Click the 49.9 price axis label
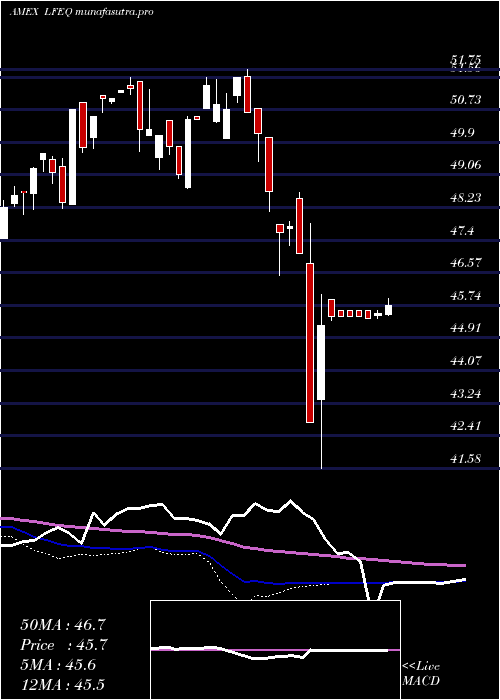The image size is (500, 700). 463,133
